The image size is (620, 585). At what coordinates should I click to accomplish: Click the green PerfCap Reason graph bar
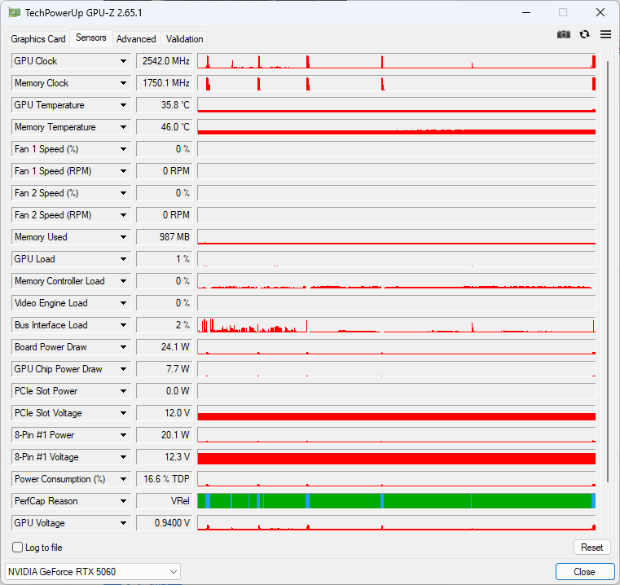397,501
